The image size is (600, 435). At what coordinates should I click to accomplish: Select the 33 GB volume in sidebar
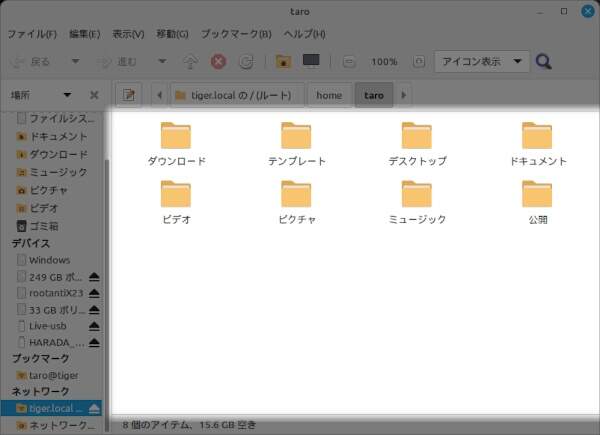click(50, 310)
